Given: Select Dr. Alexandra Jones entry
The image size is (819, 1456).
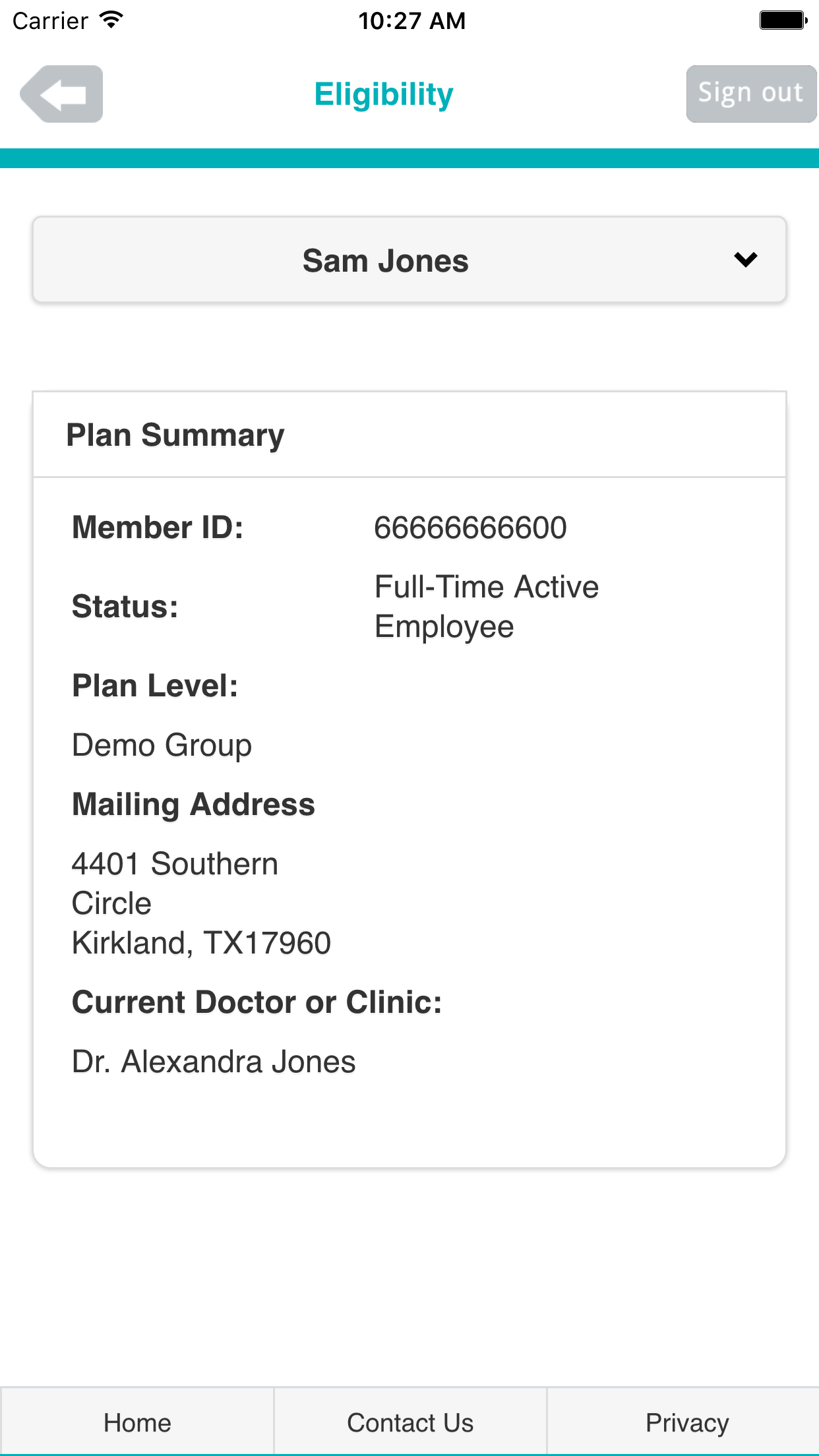Looking at the screenshot, I should coord(214,1062).
